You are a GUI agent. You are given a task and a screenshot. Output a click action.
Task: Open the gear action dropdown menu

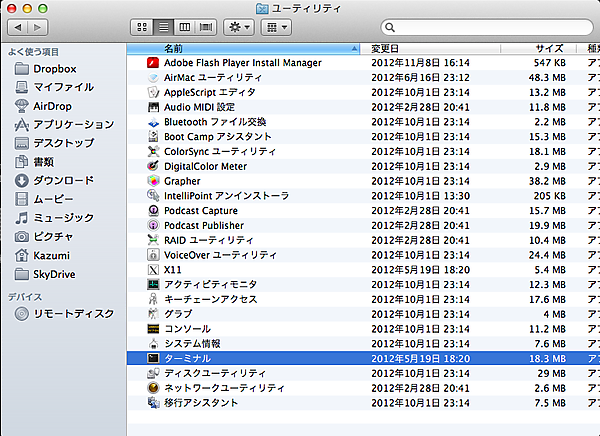[241, 25]
